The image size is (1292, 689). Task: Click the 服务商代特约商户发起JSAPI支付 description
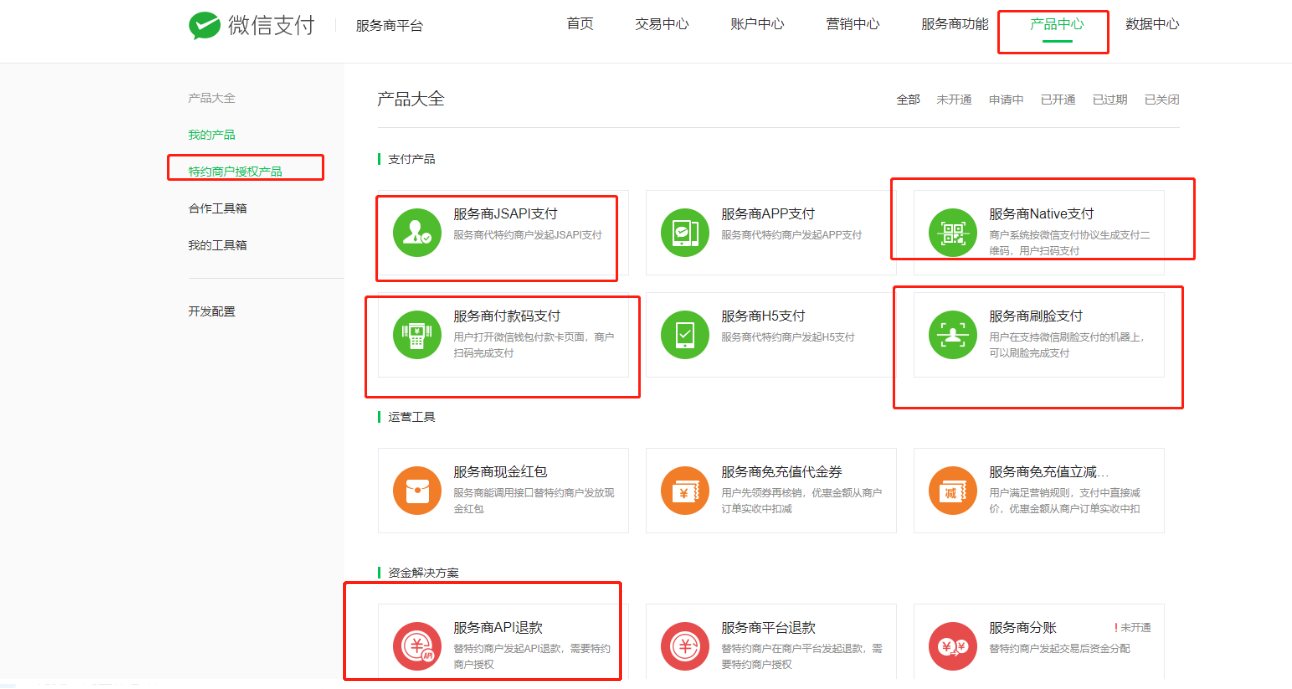(527, 235)
